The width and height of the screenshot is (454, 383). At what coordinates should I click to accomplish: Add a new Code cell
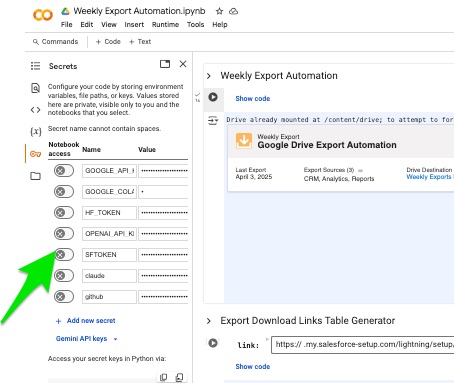pyautogui.click(x=108, y=42)
